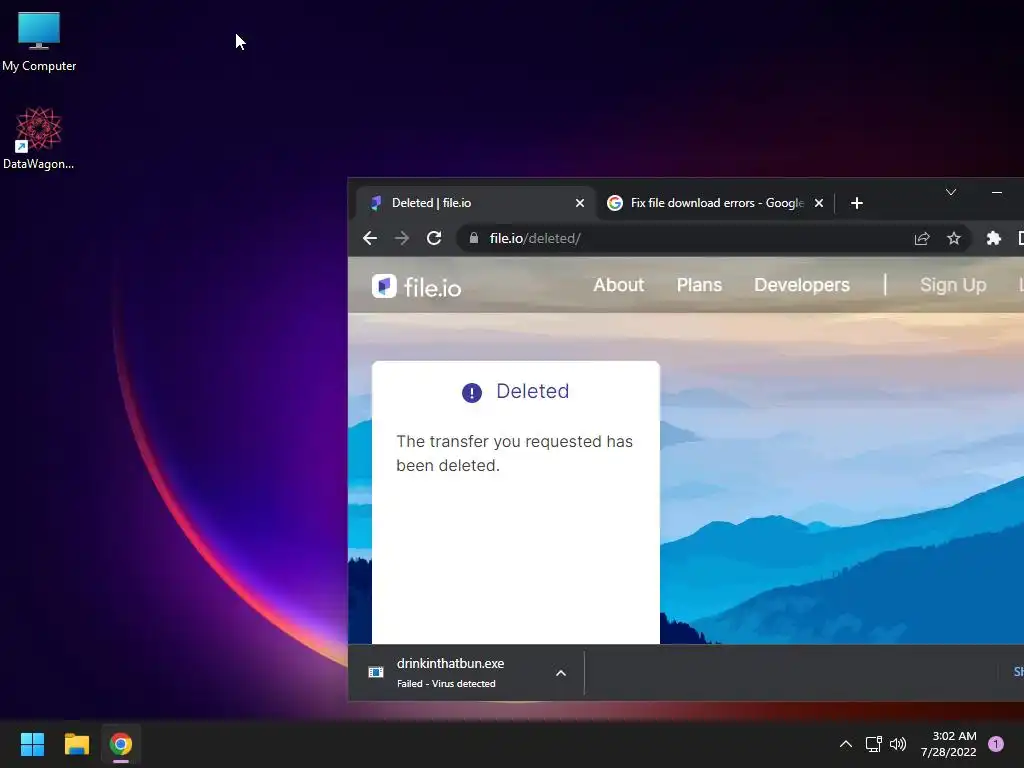Screen dimensions: 1024x768
Task: Click Sign Up link
Action: click(953, 285)
